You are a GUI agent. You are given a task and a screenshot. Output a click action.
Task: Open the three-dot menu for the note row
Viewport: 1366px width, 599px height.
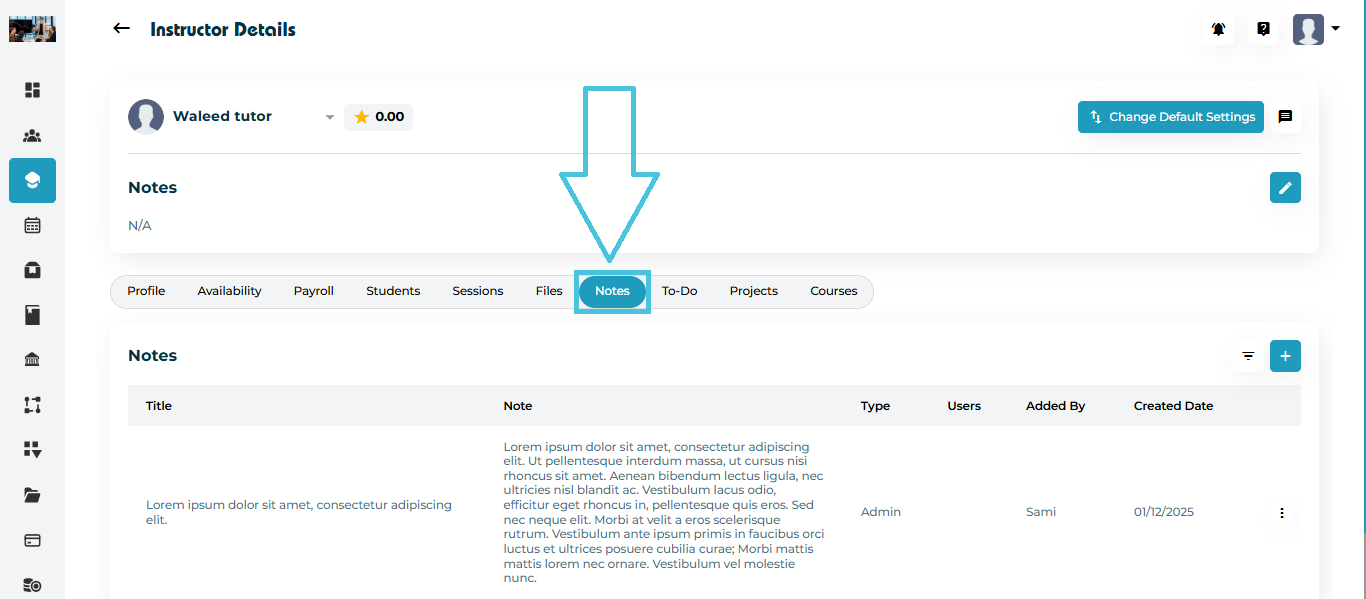click(x=1281, y=513)
